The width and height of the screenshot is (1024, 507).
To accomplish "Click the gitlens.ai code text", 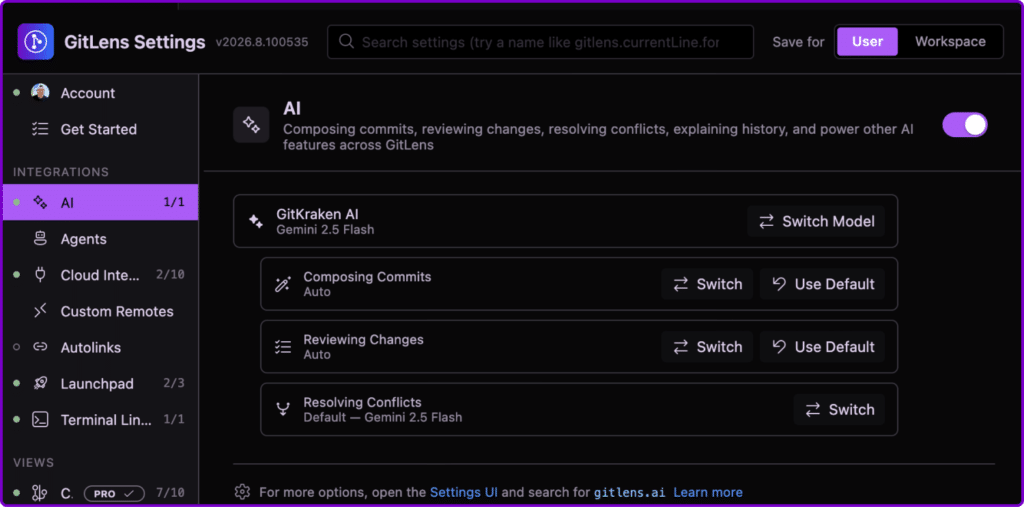I will [x=630, y=492].
